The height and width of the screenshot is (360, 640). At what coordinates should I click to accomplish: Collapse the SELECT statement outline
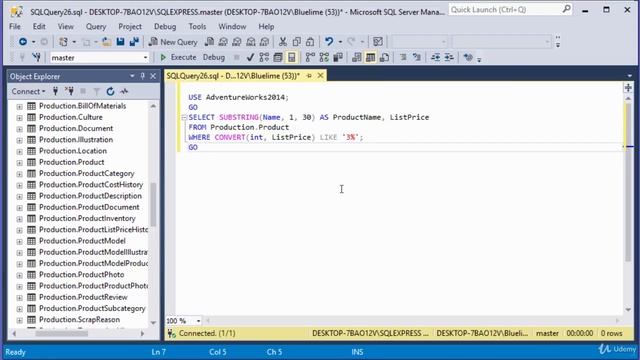click(x=184, y=118)
